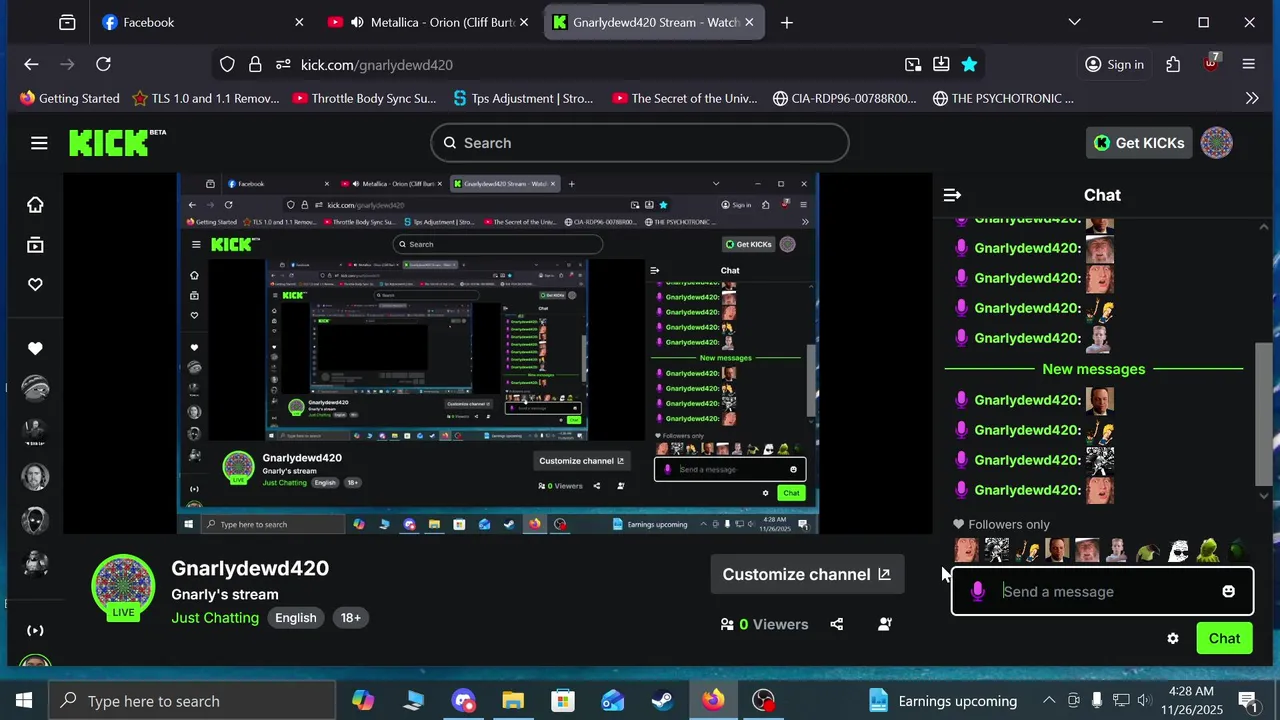Open the site information shield icon
The width and height of the screenshot is (1280, 720).
[227, 64]
